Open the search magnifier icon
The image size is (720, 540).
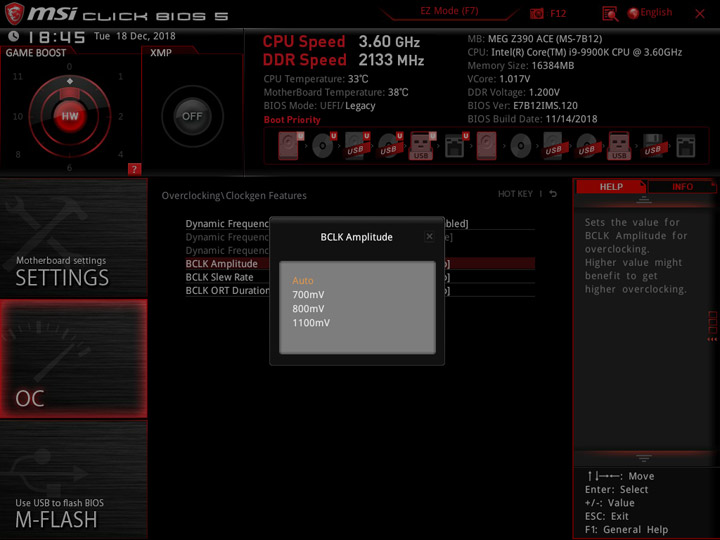(610, 14)
